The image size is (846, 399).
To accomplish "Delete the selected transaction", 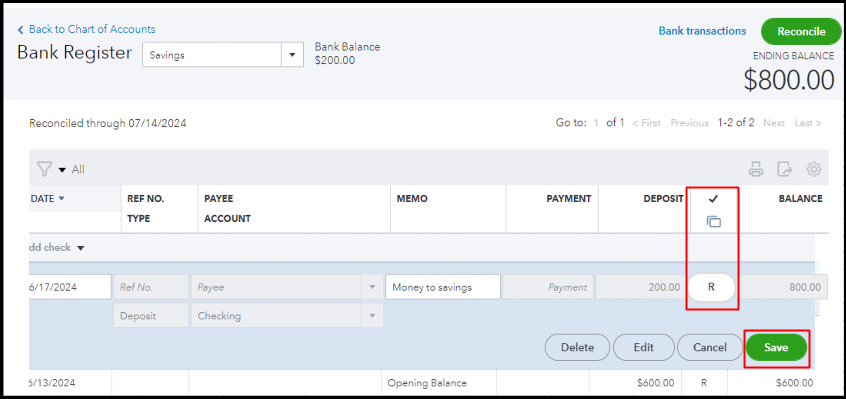I will click(x=577, y=348).
